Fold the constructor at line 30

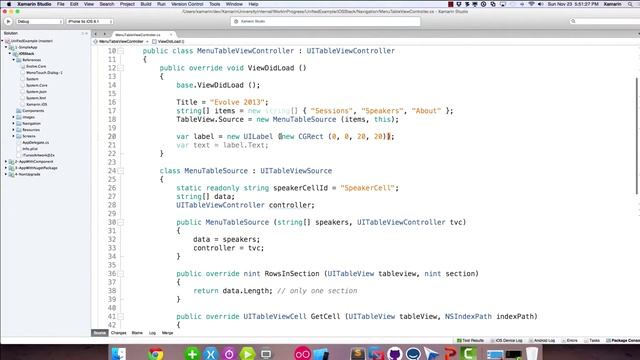coord(121,222)
